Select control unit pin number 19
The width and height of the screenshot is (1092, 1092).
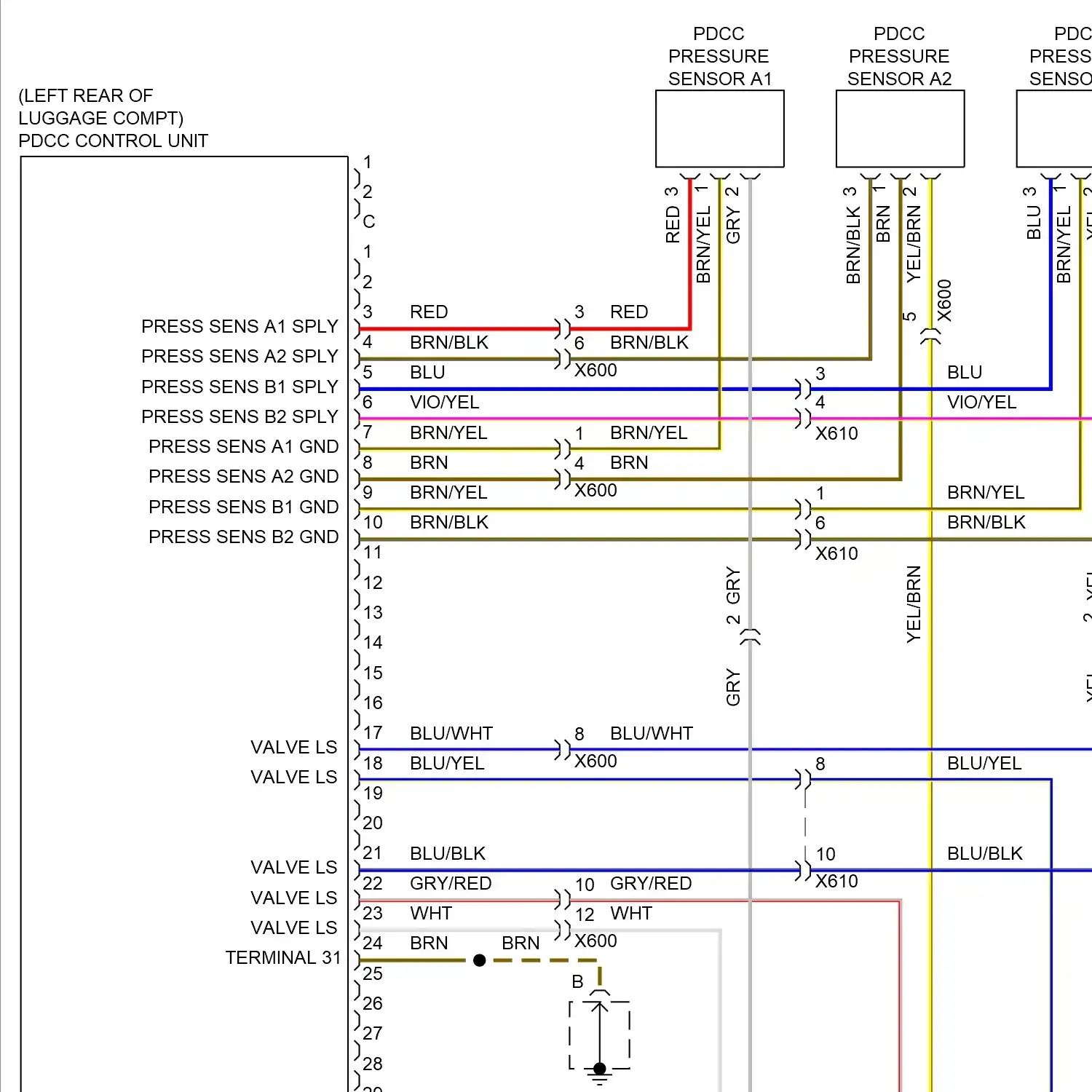coord(373,793)
